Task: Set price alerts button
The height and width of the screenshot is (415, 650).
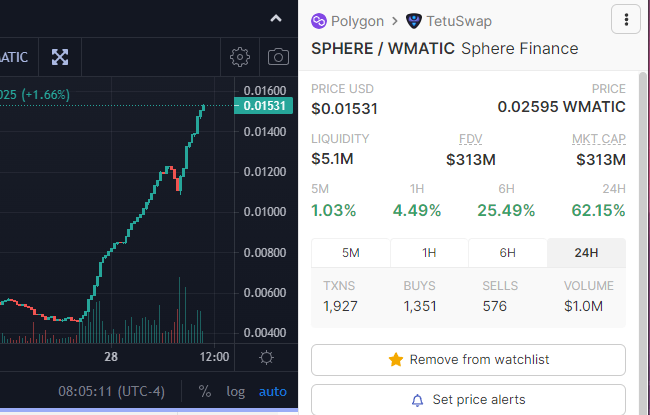Action: coord(468,400)
